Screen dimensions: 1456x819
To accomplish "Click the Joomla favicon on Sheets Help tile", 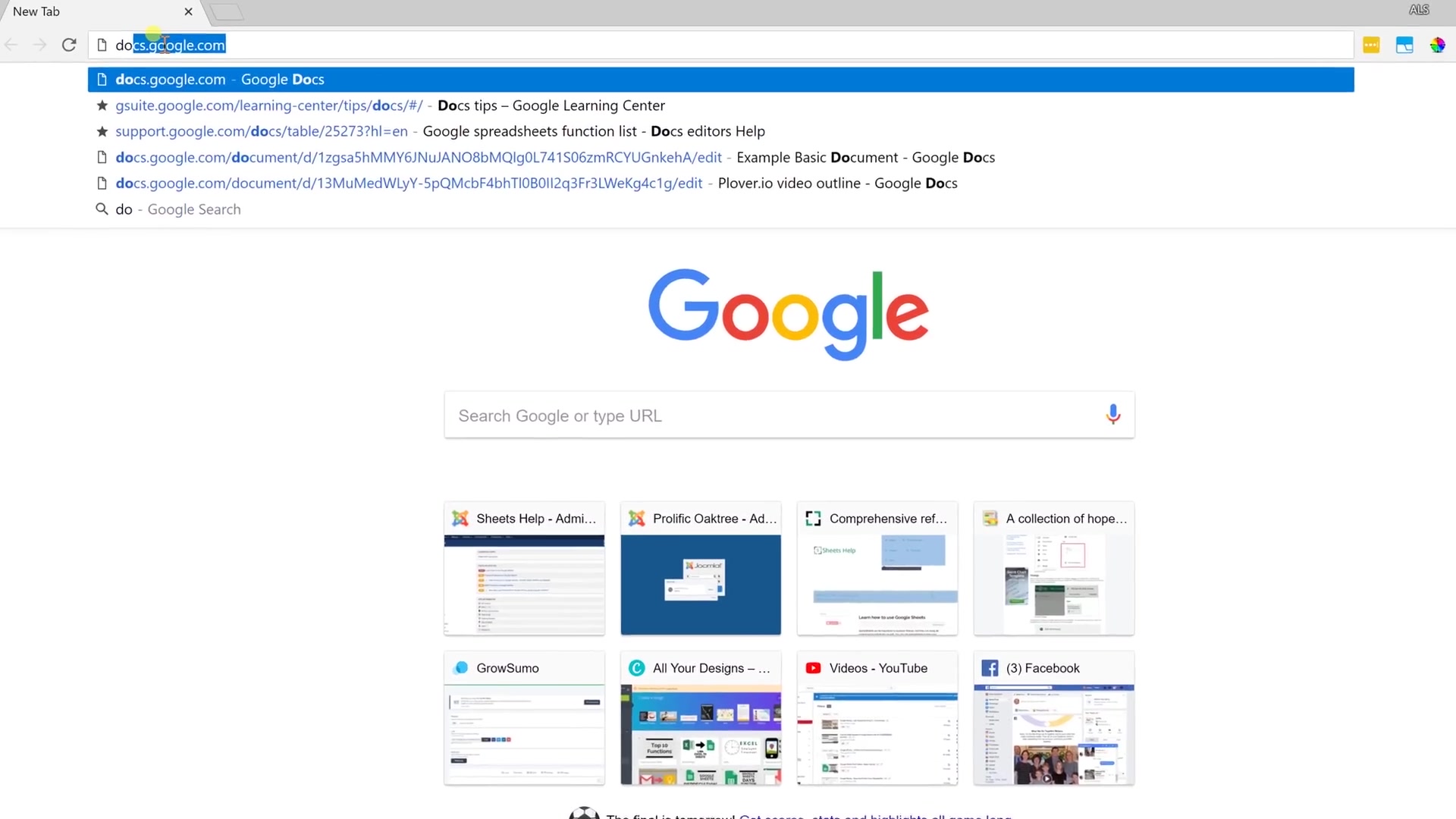I will (x=460, y=518).
